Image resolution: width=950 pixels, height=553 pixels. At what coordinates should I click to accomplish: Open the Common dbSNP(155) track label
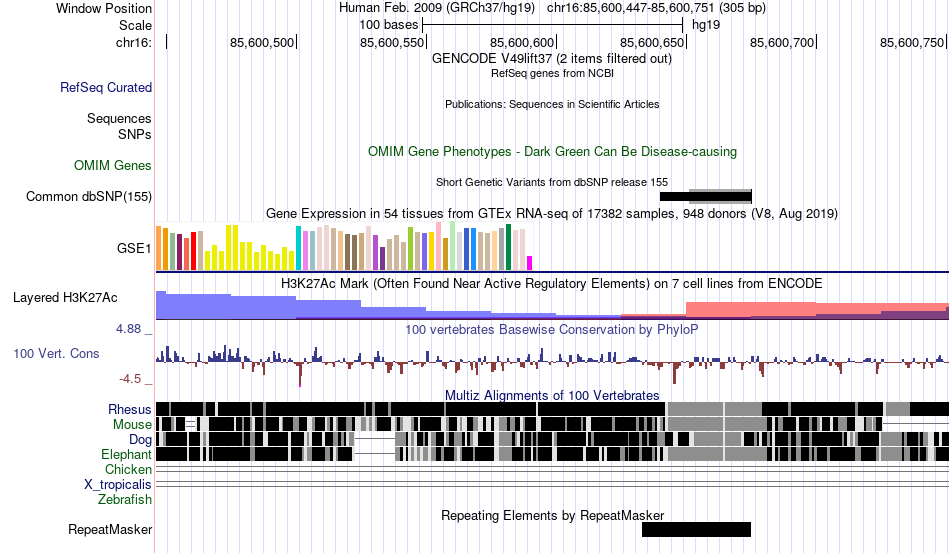pos(89,196)
